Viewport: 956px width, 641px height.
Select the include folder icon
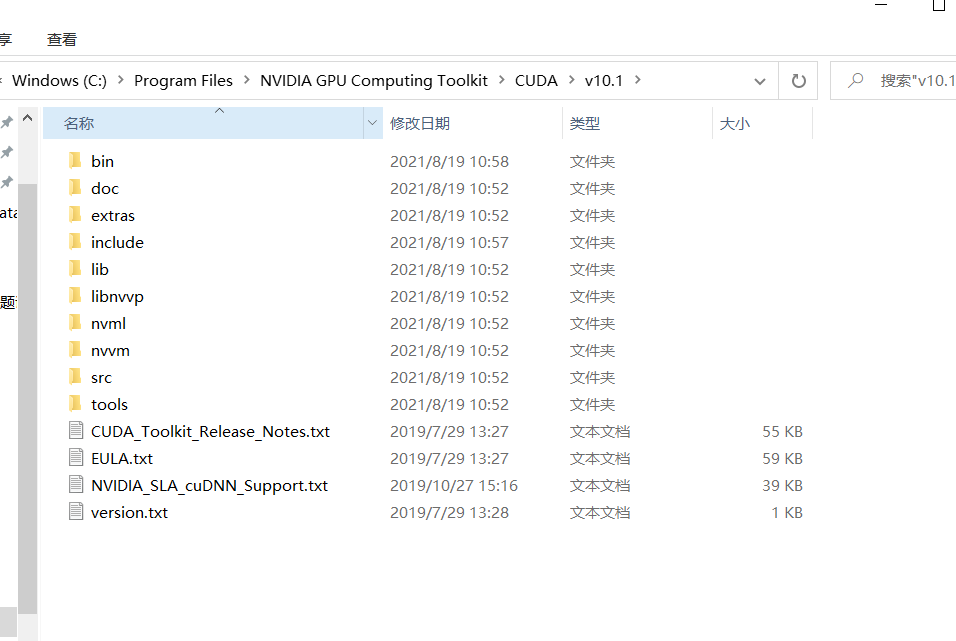pos(75,242)
